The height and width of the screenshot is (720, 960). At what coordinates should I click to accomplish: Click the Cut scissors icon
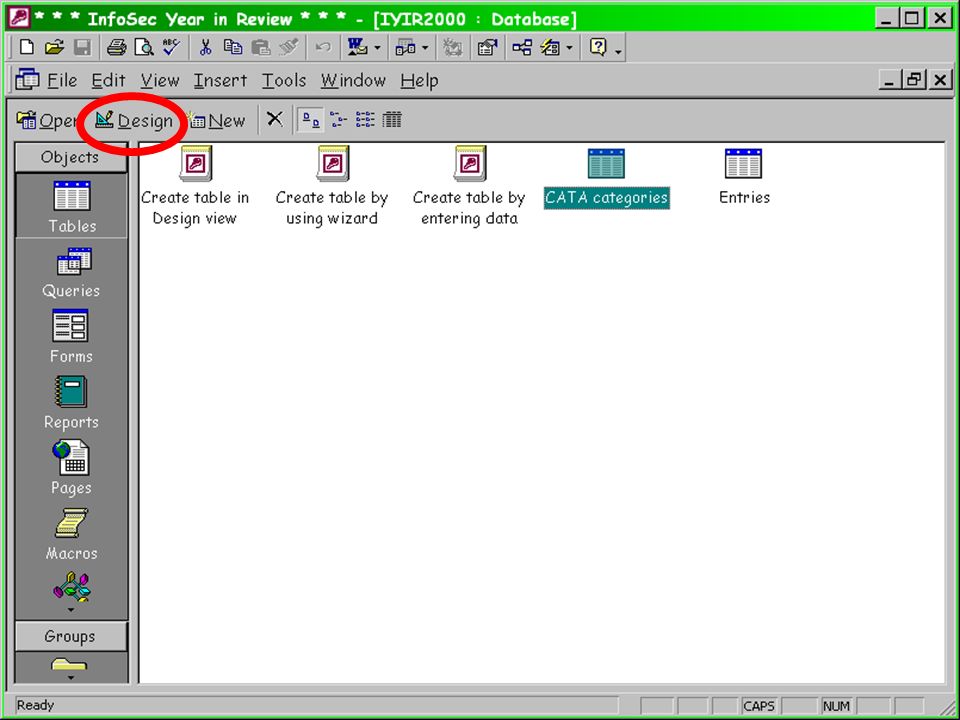205,47
